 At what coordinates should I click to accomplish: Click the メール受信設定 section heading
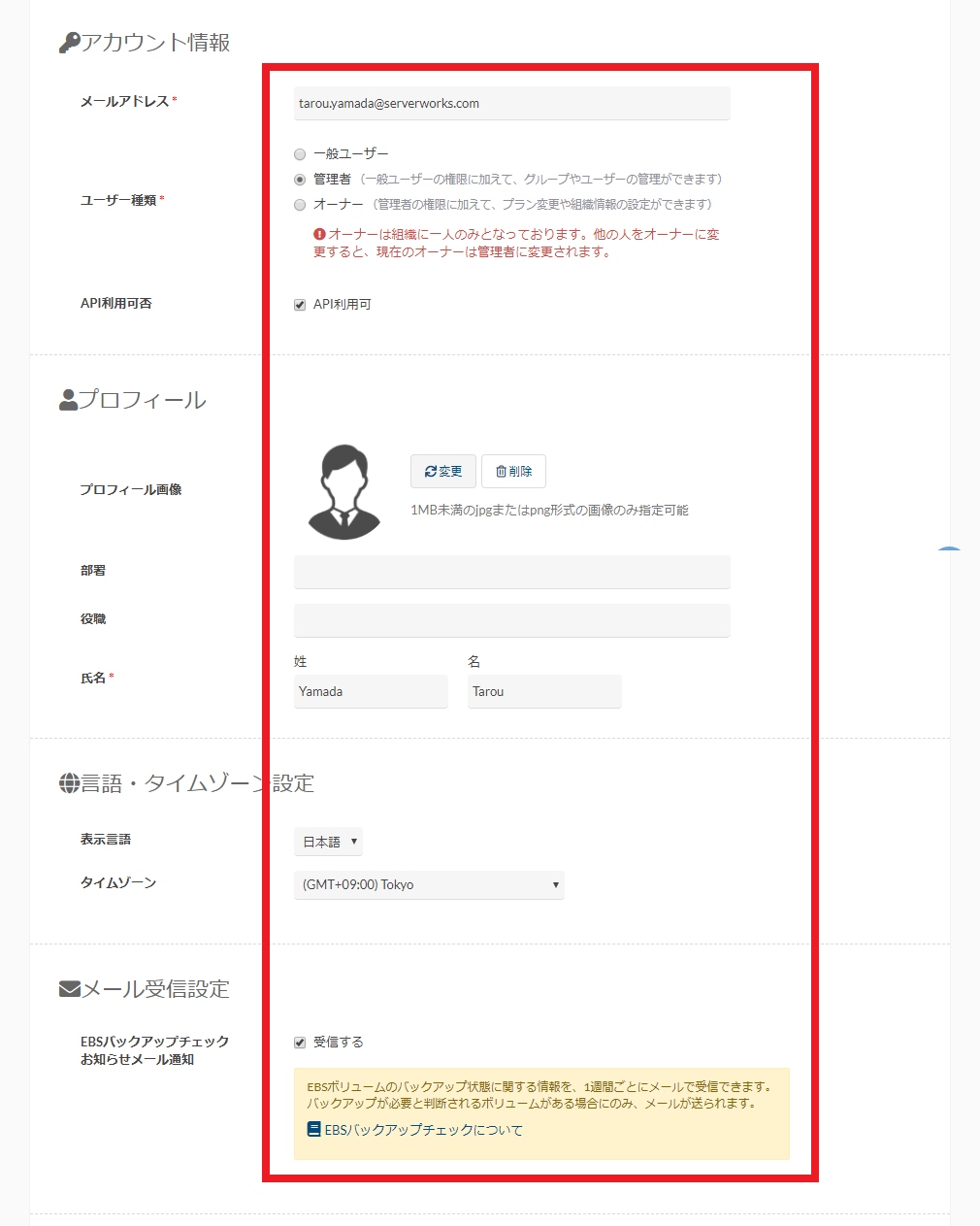tap(155, 989)
